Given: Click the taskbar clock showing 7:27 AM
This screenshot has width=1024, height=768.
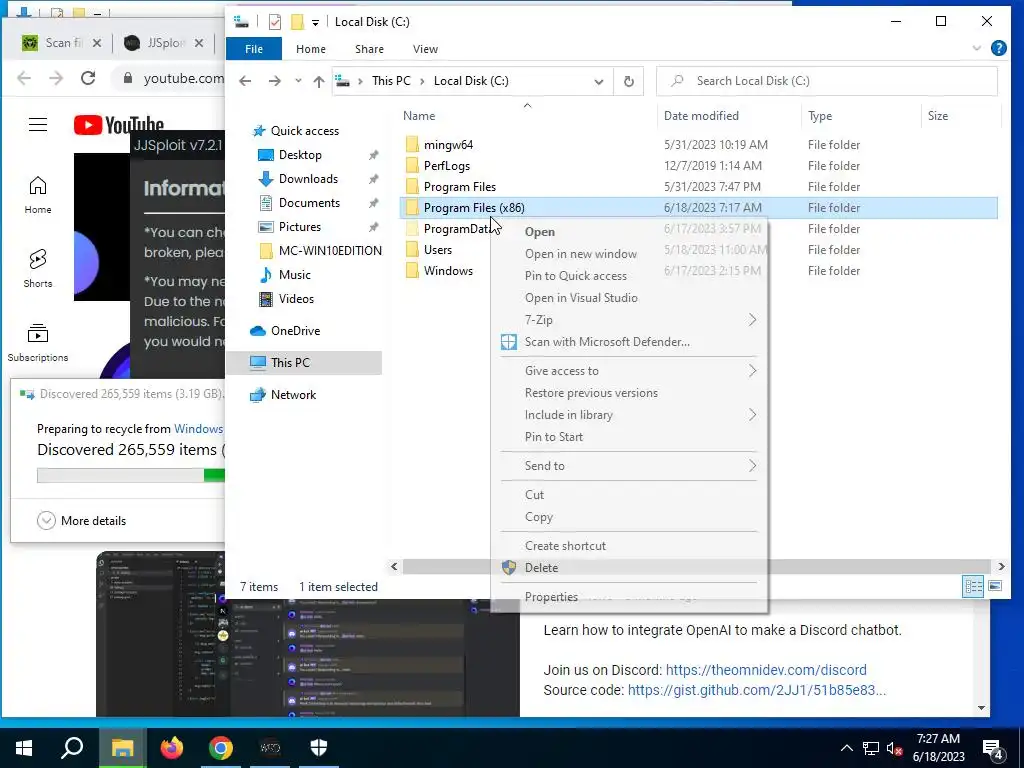Looking at the screenshot, I should point(938,748).
